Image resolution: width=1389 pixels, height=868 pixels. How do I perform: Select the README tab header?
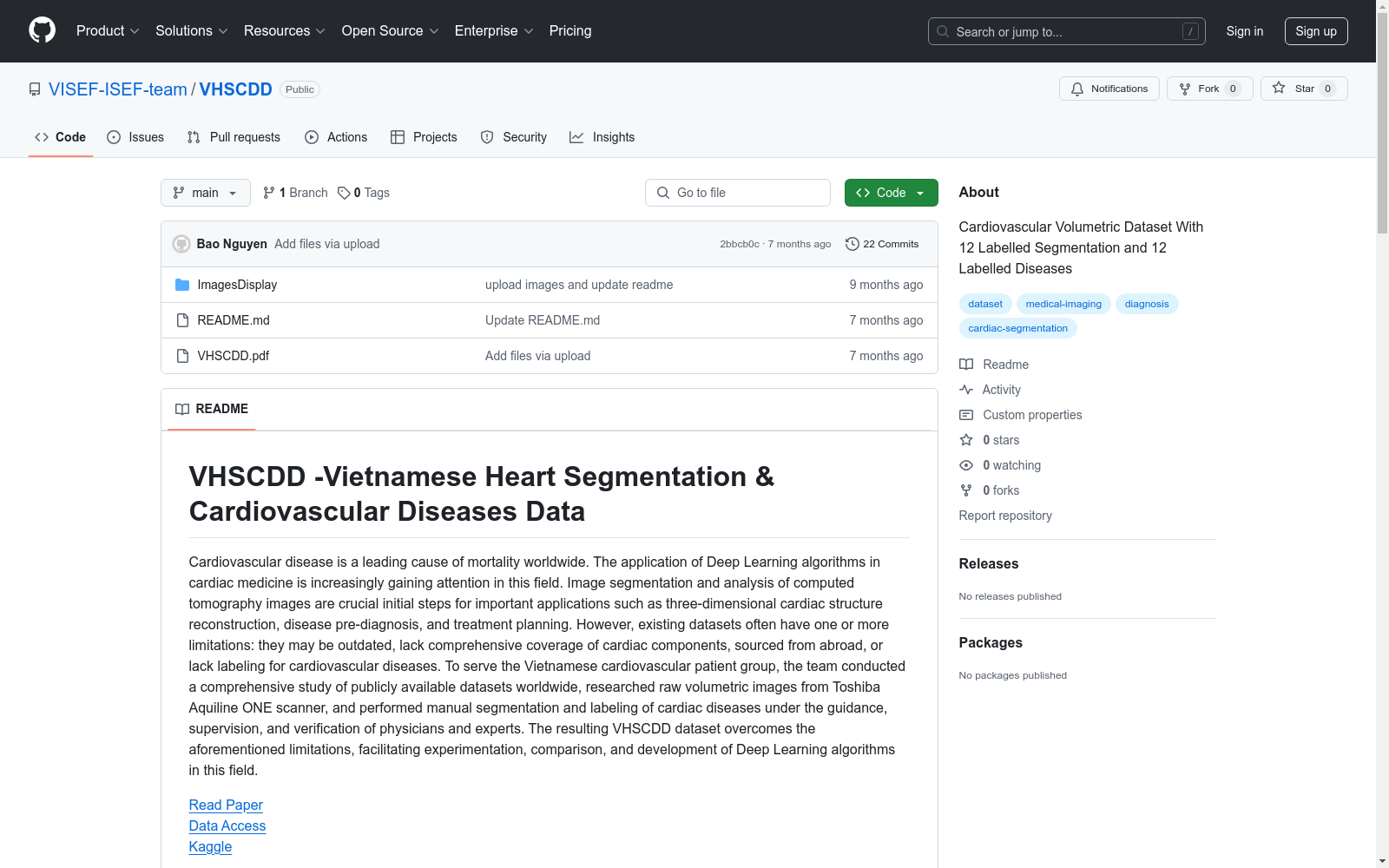(x=212, y=409)
